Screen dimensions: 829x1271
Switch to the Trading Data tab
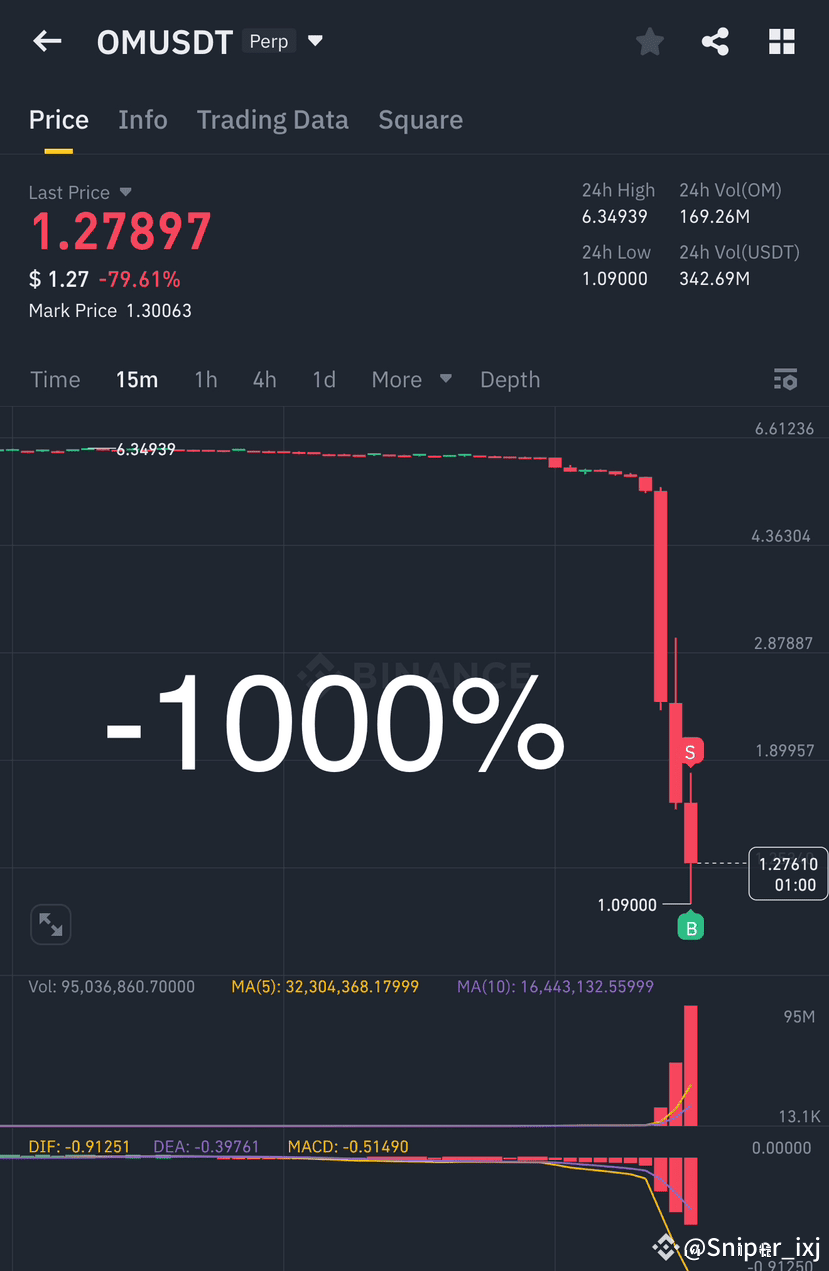(272, 120)
